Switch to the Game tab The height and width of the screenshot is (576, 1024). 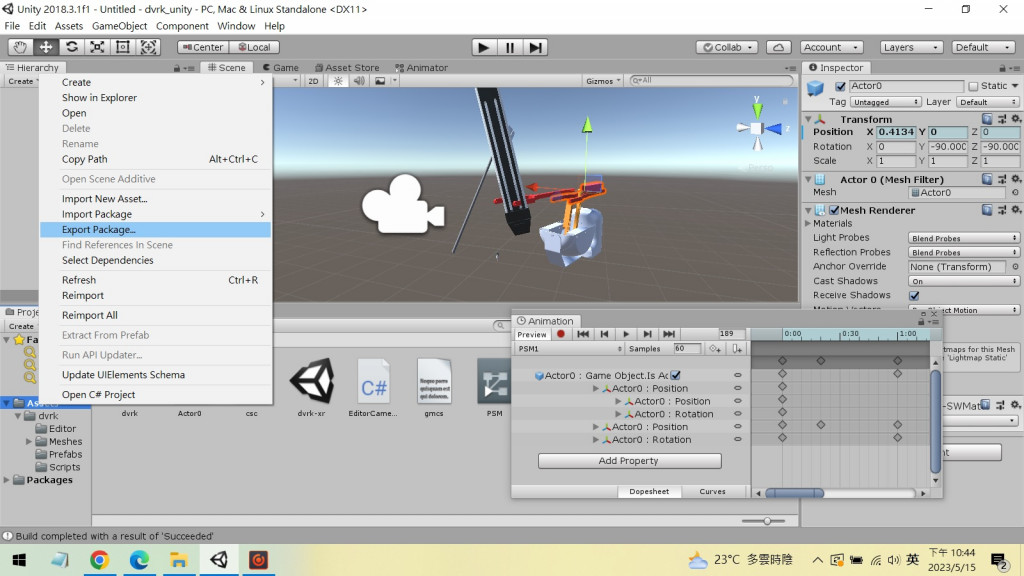(x=280, y=67)
